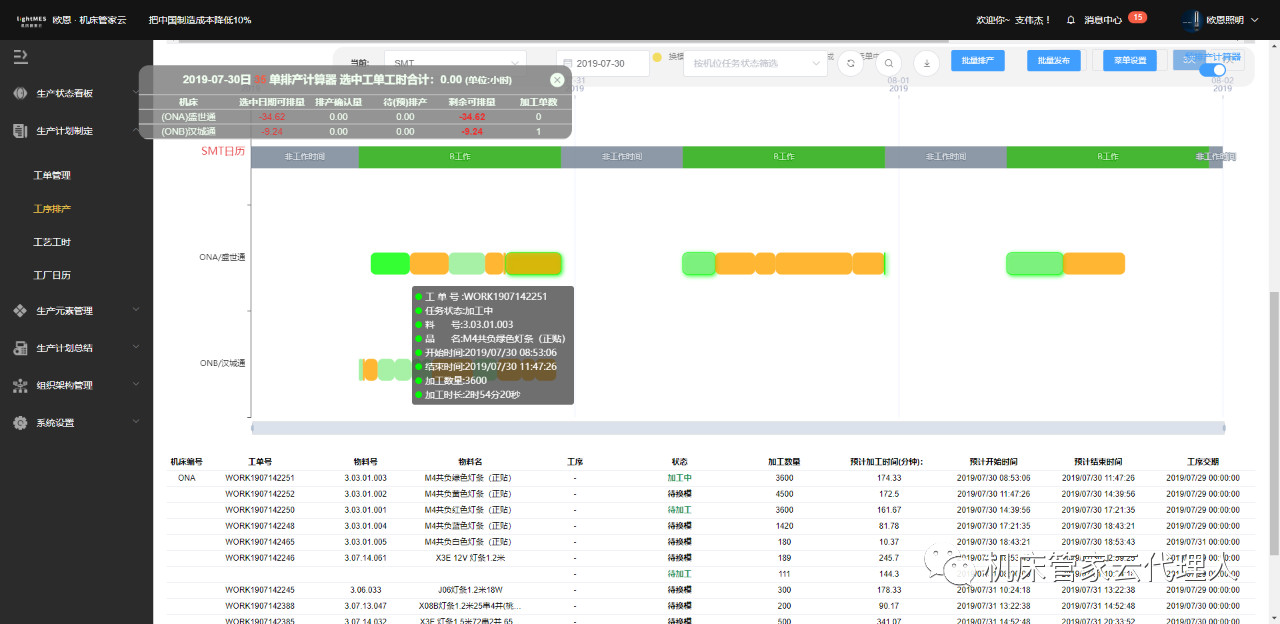1280x624 pixels.
Task: Open the 按机位任务状态筛选 dropdown
Action: point(755,63)
